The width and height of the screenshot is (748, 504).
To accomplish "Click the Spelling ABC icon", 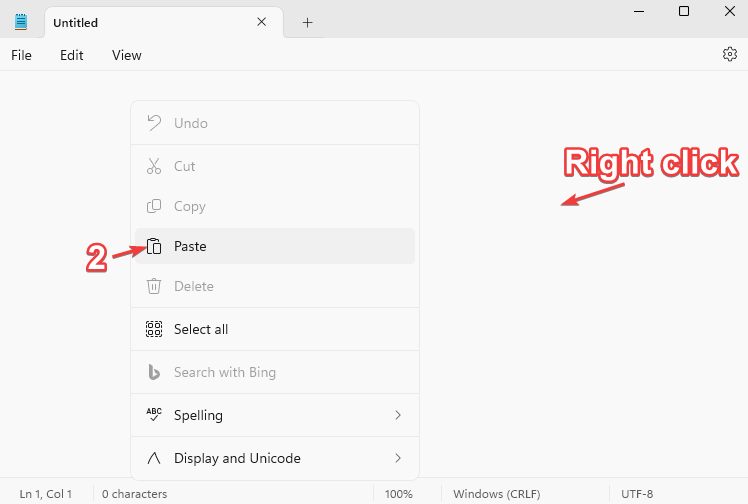I will click(154, 415).
